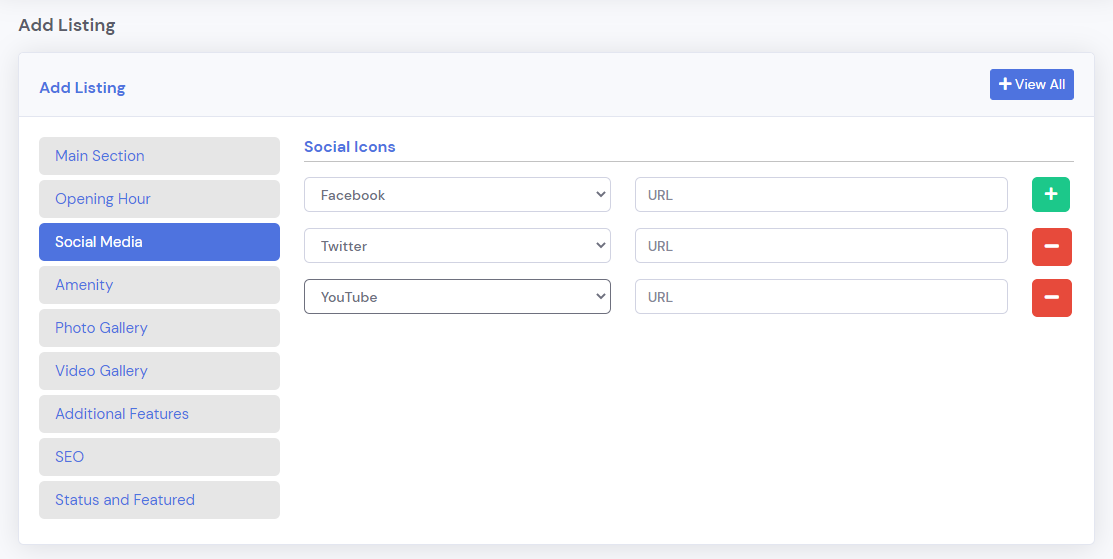This screenshot has width=1113, height=559.
Task: Remove the YouTube social icon row
Action: (1051, 297)
